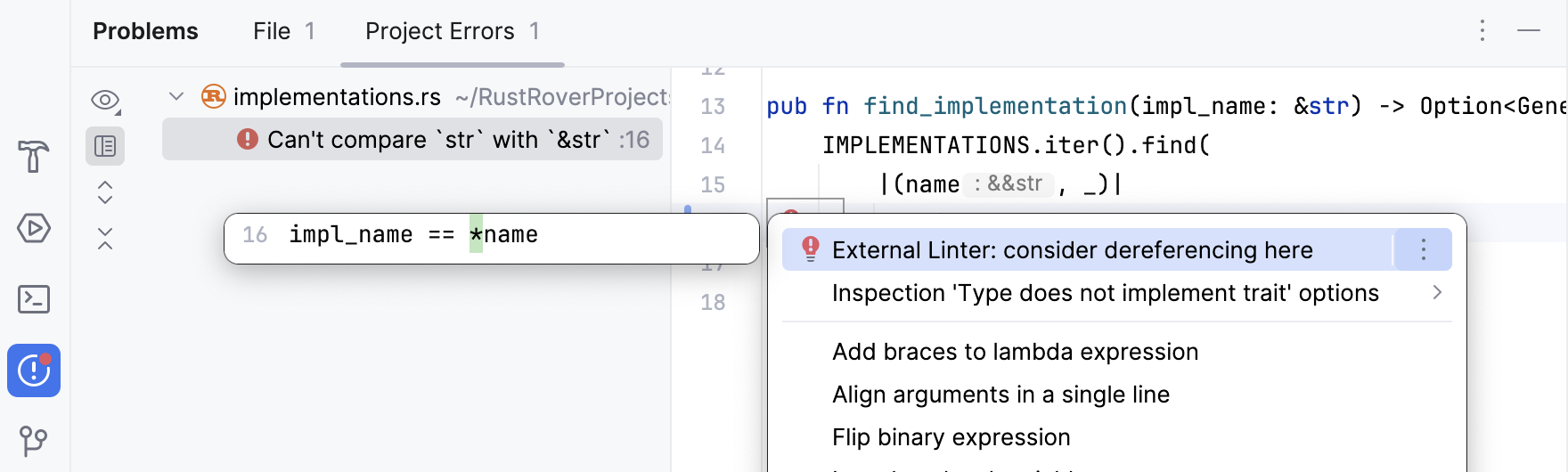This screenshot has height=472, width=1568.
Task: Click the Collapse All arrows icon
Action: [x=105, y=238]
